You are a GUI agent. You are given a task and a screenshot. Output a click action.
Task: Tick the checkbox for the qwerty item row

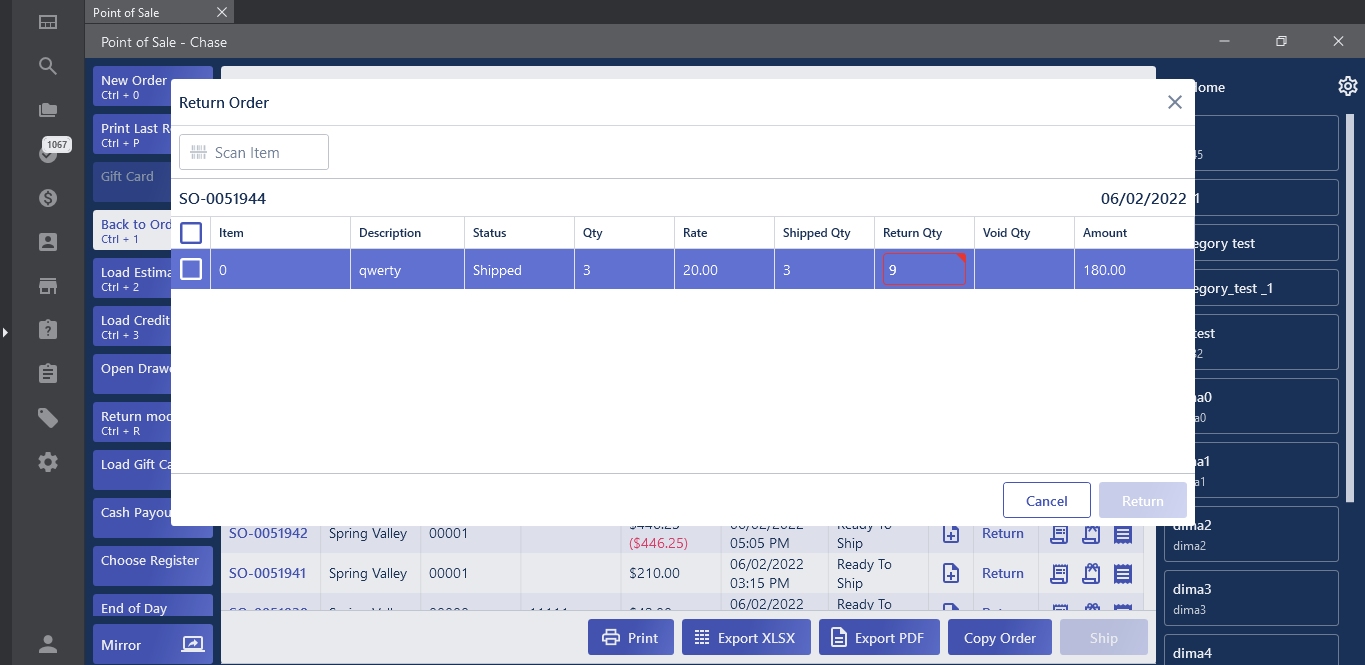(191, 270)
